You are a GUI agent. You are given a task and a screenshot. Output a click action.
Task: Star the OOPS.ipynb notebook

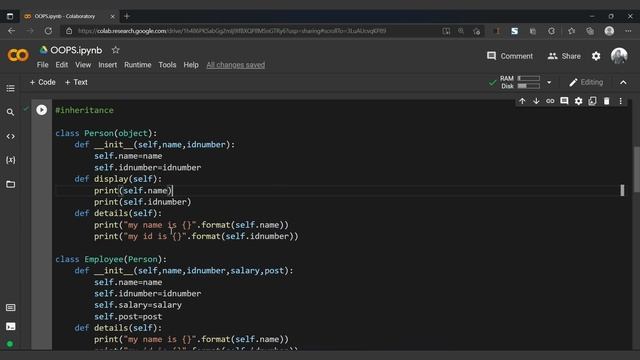point(116,50)
